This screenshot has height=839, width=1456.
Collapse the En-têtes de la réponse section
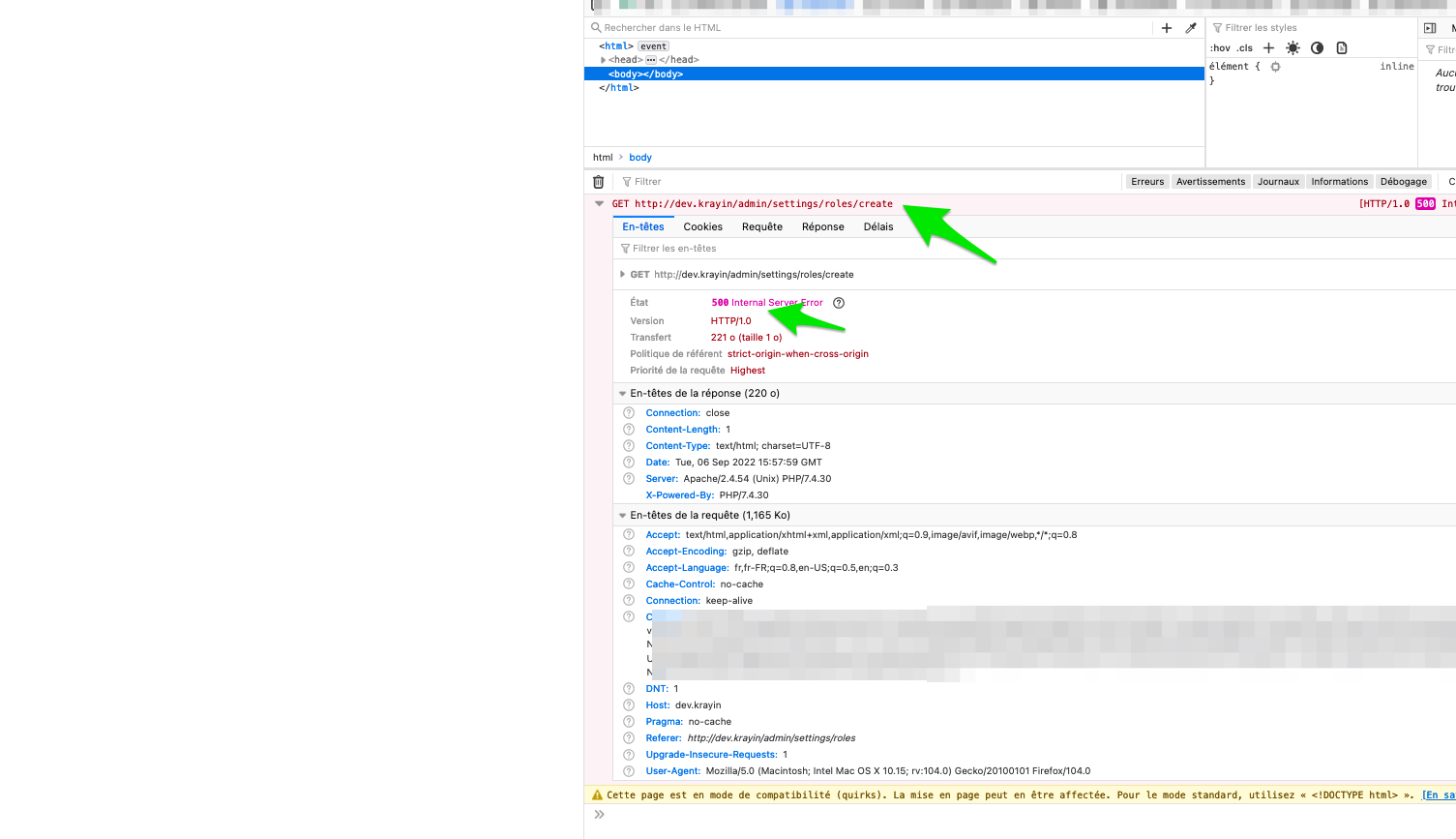[x=622, y=393]
